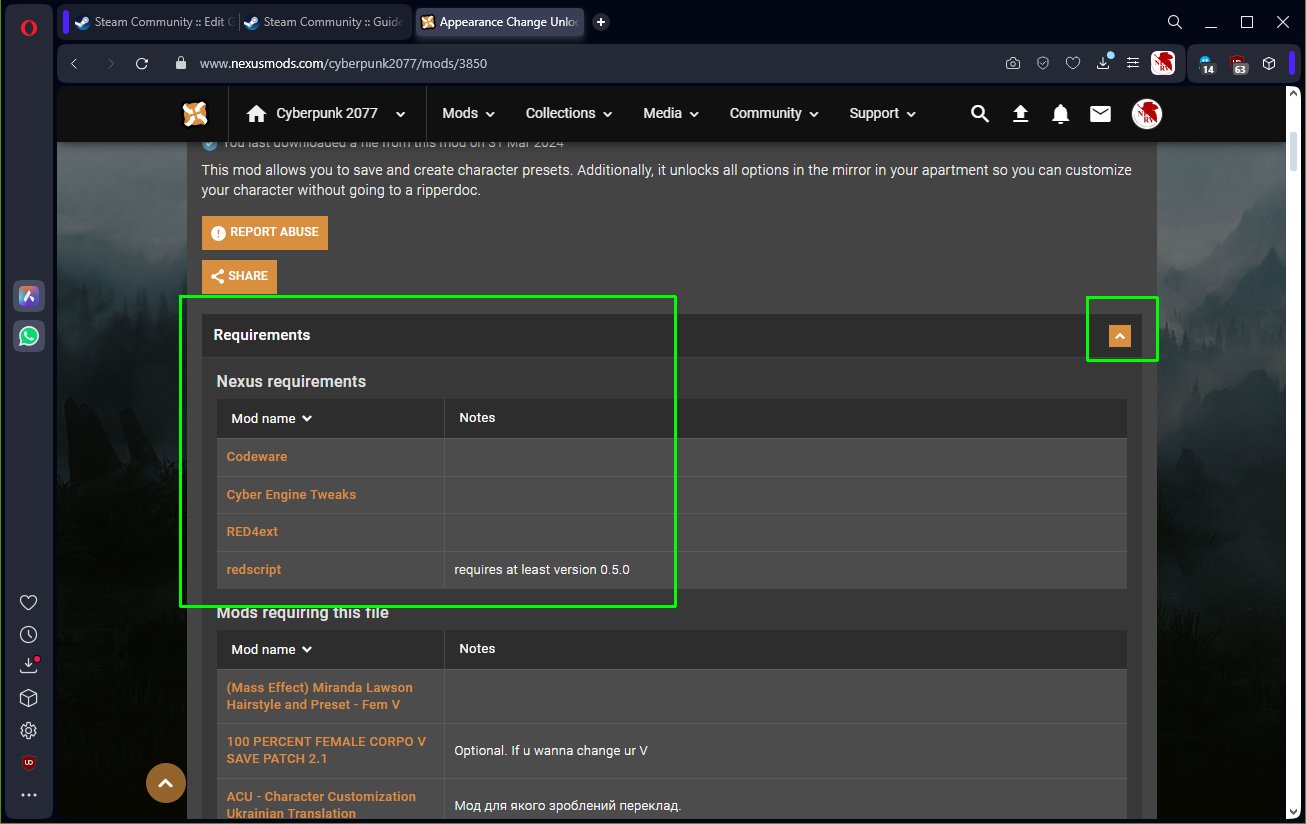Expand the Collections menu
Image resolution: width=1306 pixels, height=824 pixels.
(569, 114)
